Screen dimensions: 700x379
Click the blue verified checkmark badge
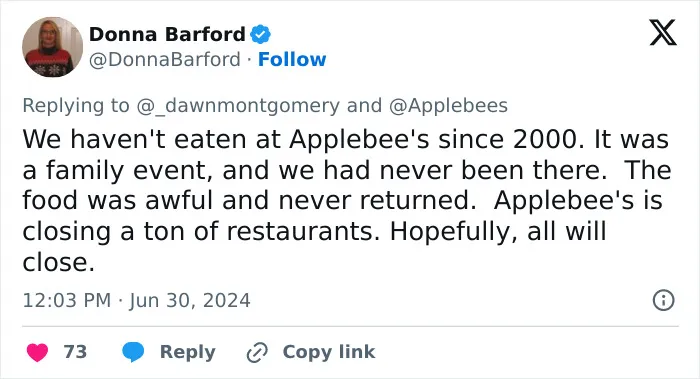(x=260, y=34)
